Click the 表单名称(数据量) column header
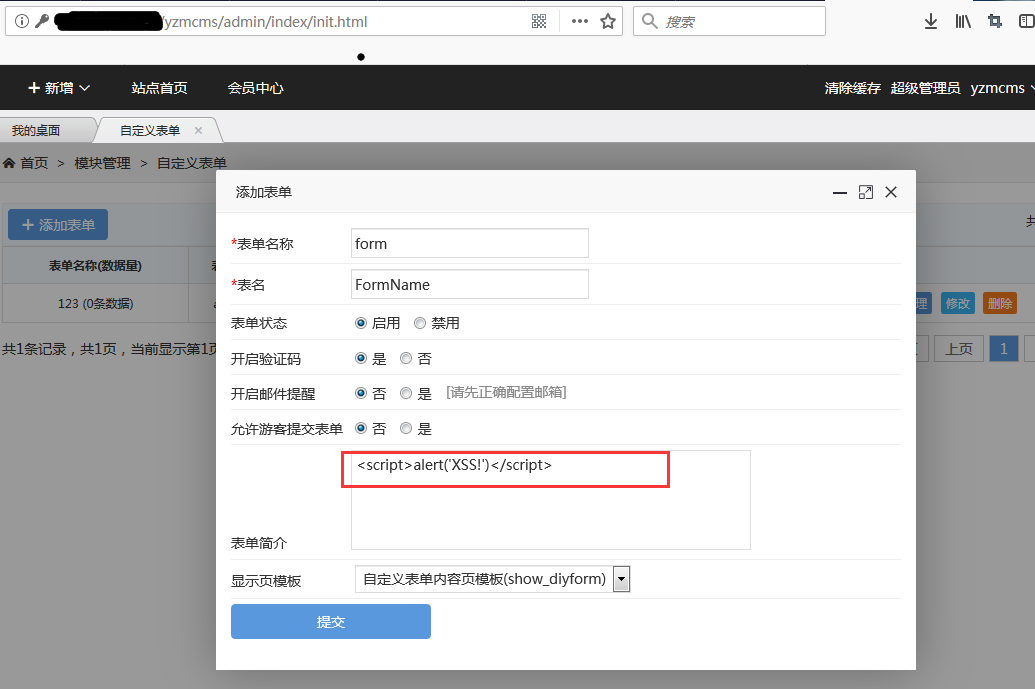This screenshot has width=1035, height=689. (x=96, y=266)
